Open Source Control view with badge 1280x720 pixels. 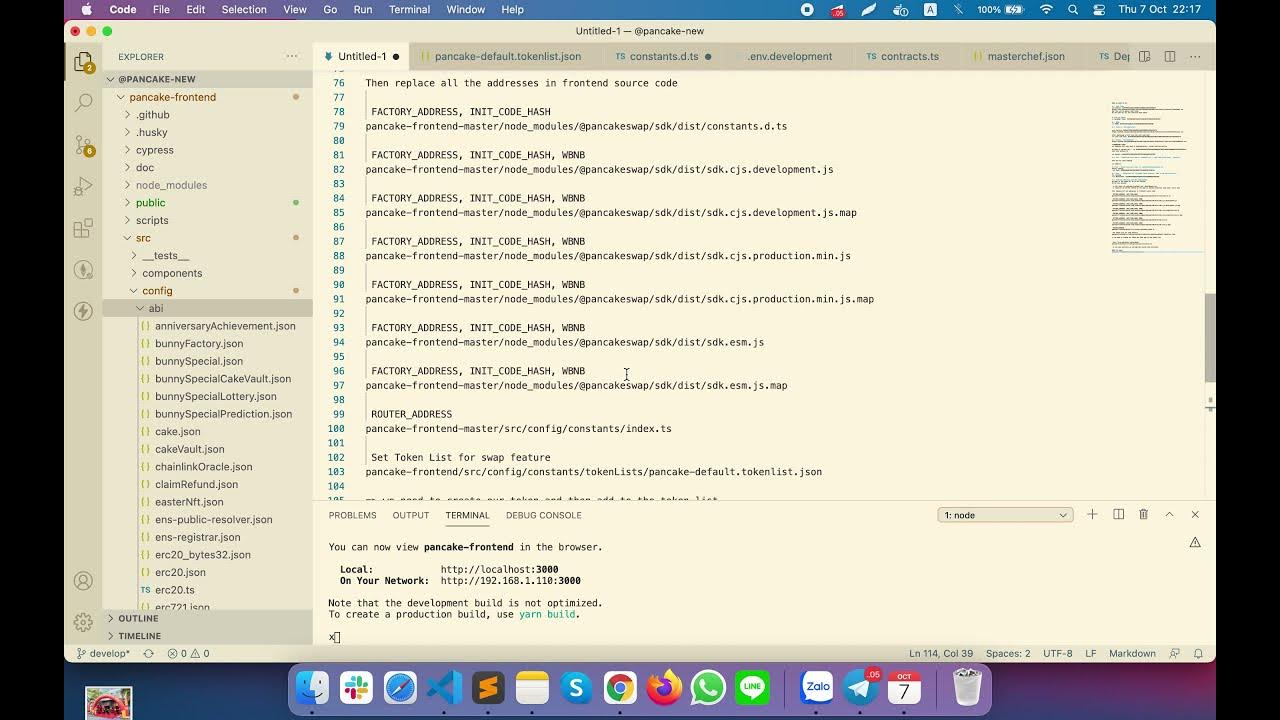pos(84,145)
